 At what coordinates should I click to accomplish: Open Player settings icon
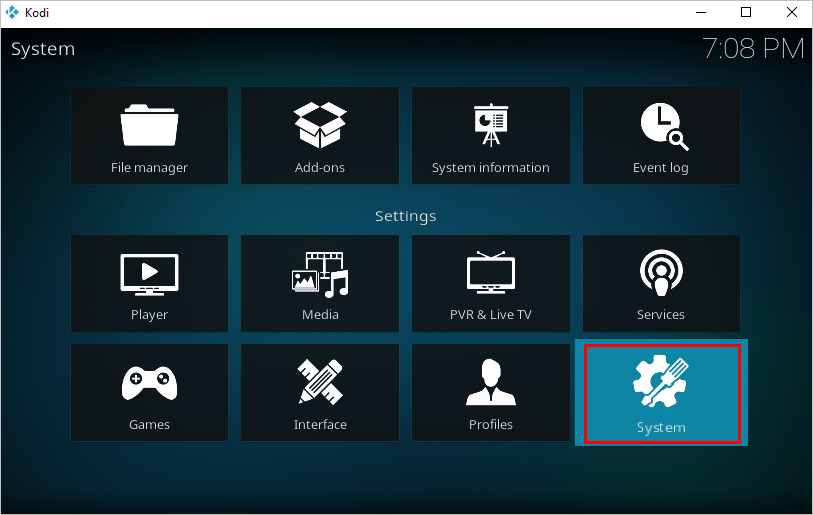pyautogui.click(x=149, y=275)
